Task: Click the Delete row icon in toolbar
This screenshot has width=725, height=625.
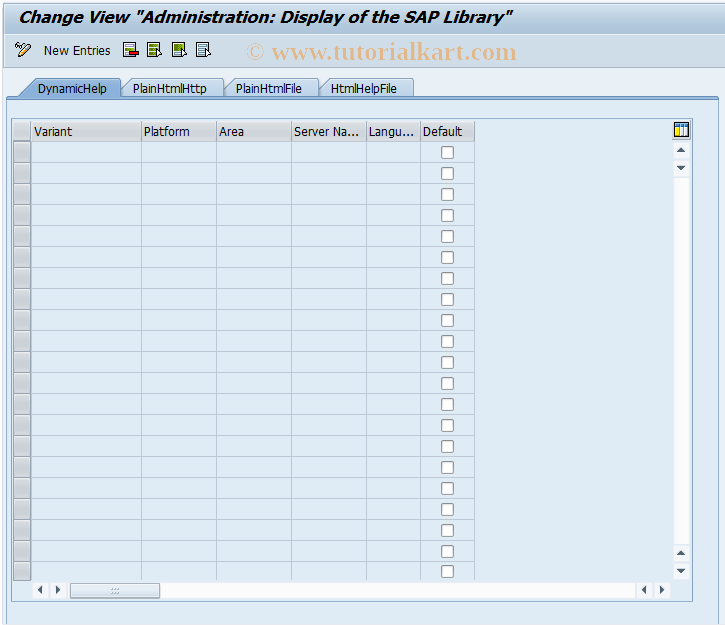Action: (x=130, y=49)
